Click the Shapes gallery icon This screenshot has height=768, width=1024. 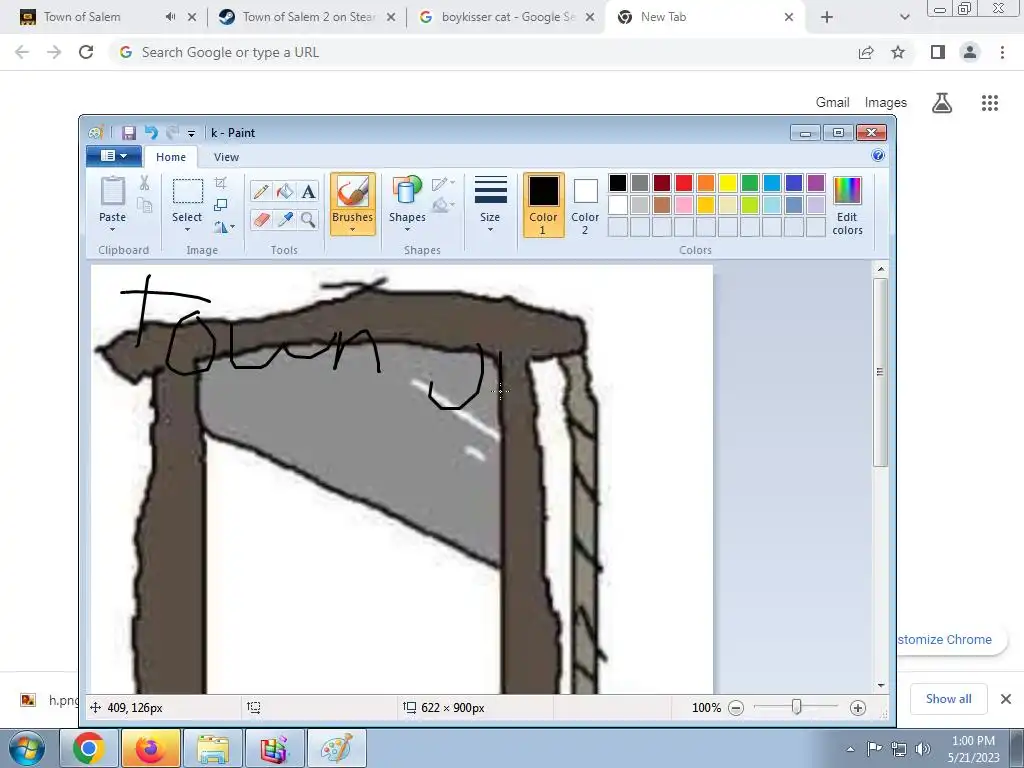(x=408, y=191)
